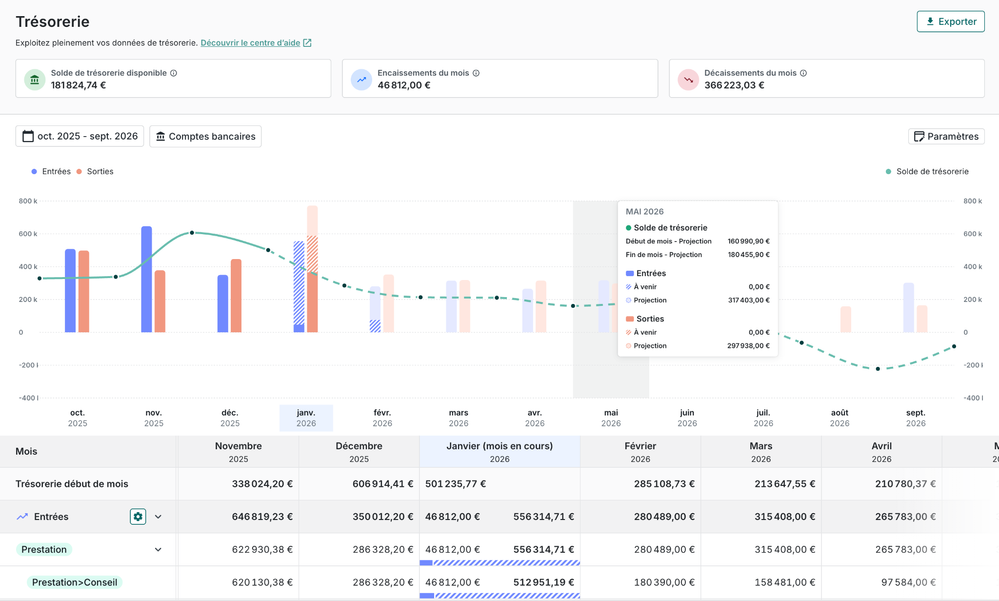This screenshot has width=999, height=601.
Task: Open settings gear in Entrées row
Action: pyautogui.click(x=138, y=517)
